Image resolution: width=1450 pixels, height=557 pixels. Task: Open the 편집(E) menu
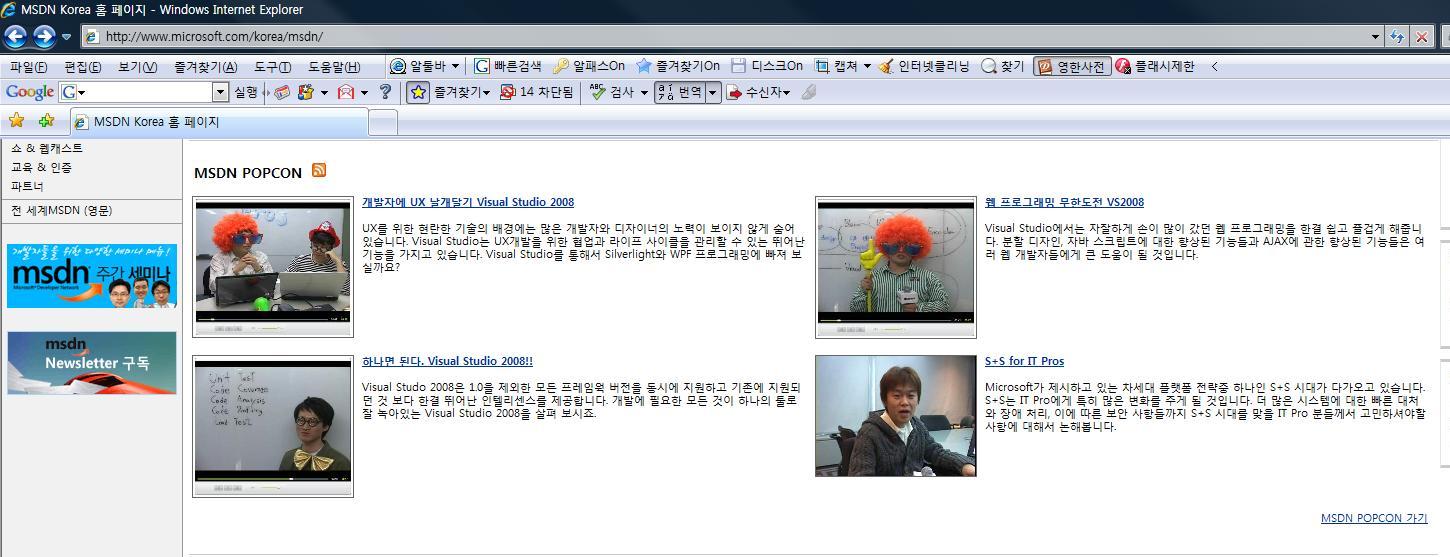tap(82, 67)
